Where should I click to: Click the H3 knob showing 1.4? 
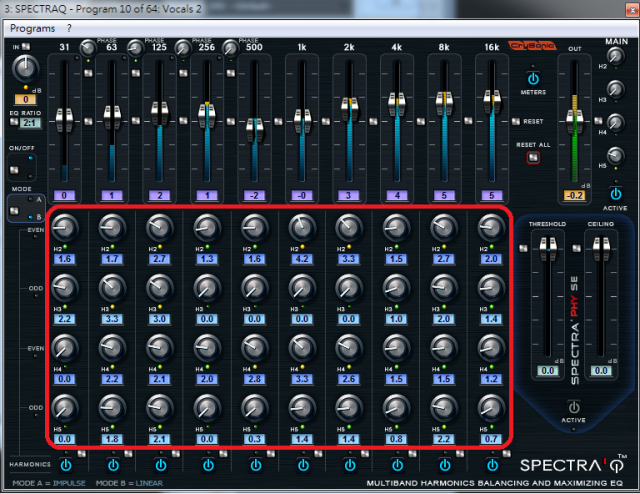click(x=491, y=288)
